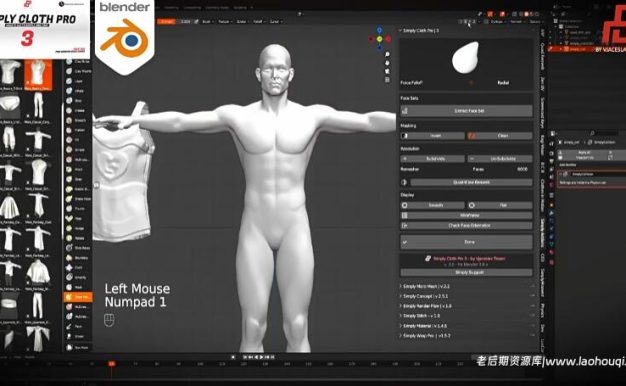Click the viewport zoom magnifier gizmo
The width and height of the screenshot is (626, 386).
387,54
